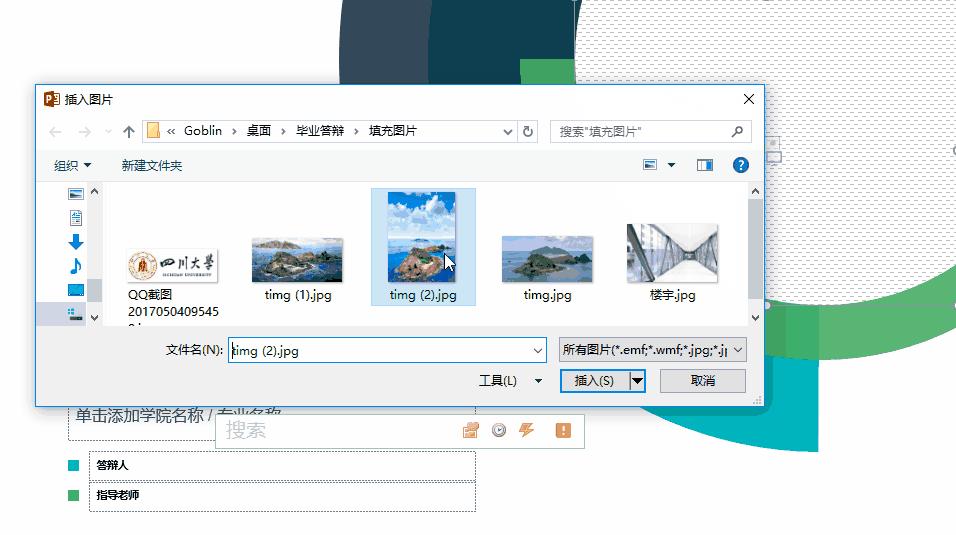Click the clock history icon in search bar
The height and width of the screenshot is (535, 956).
pos(499,430)
